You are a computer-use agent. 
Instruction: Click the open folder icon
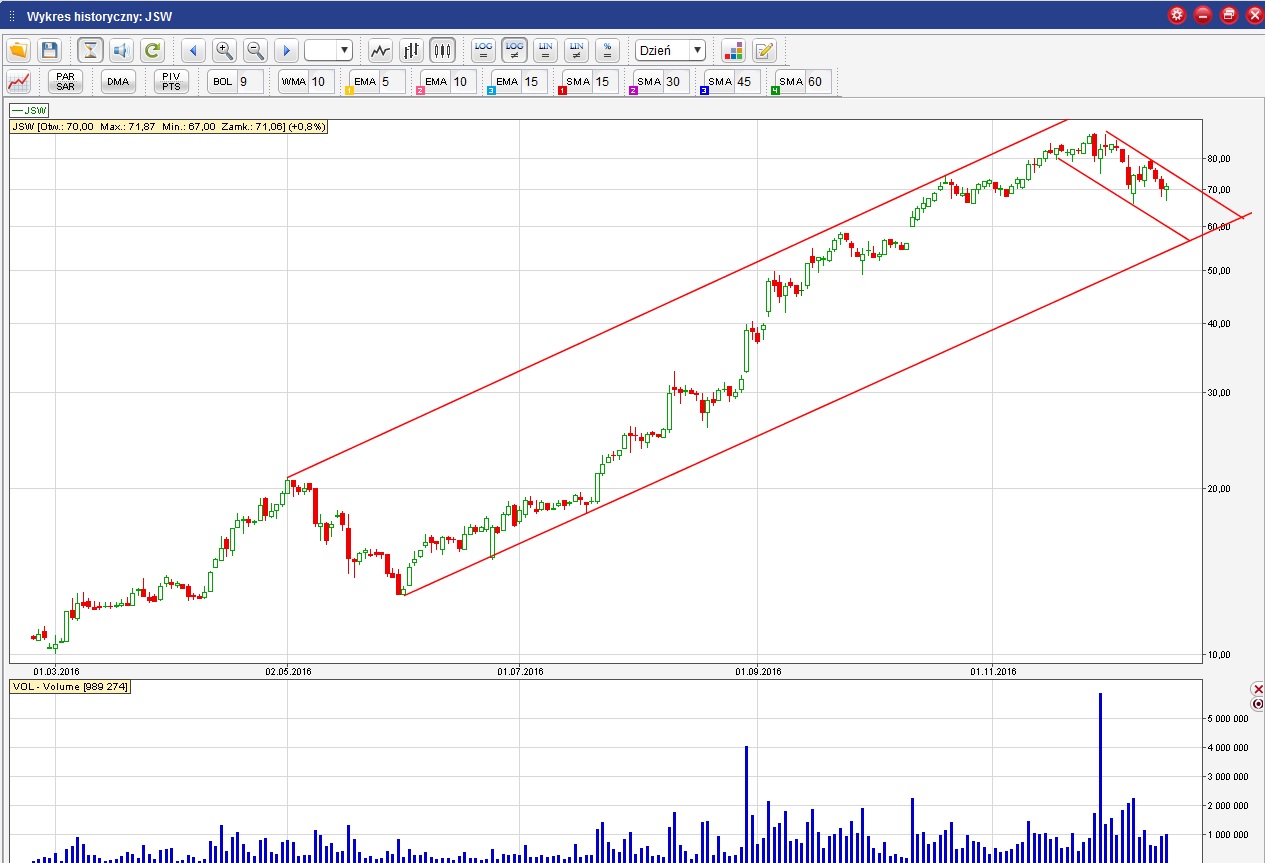pyautogui.click(x=19, y=50)
